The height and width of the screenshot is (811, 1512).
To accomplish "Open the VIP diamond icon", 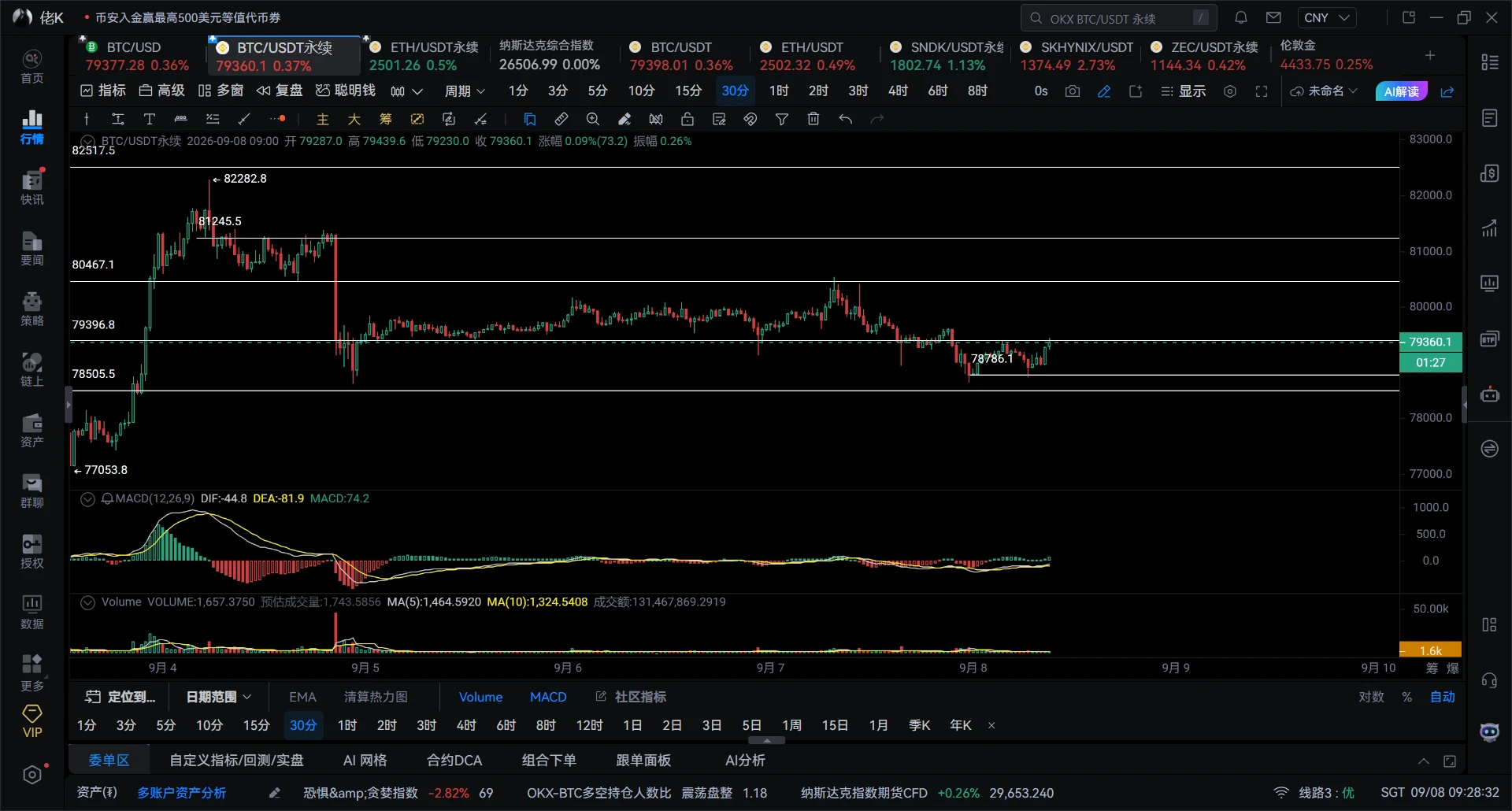I will (x=32, y=721).
